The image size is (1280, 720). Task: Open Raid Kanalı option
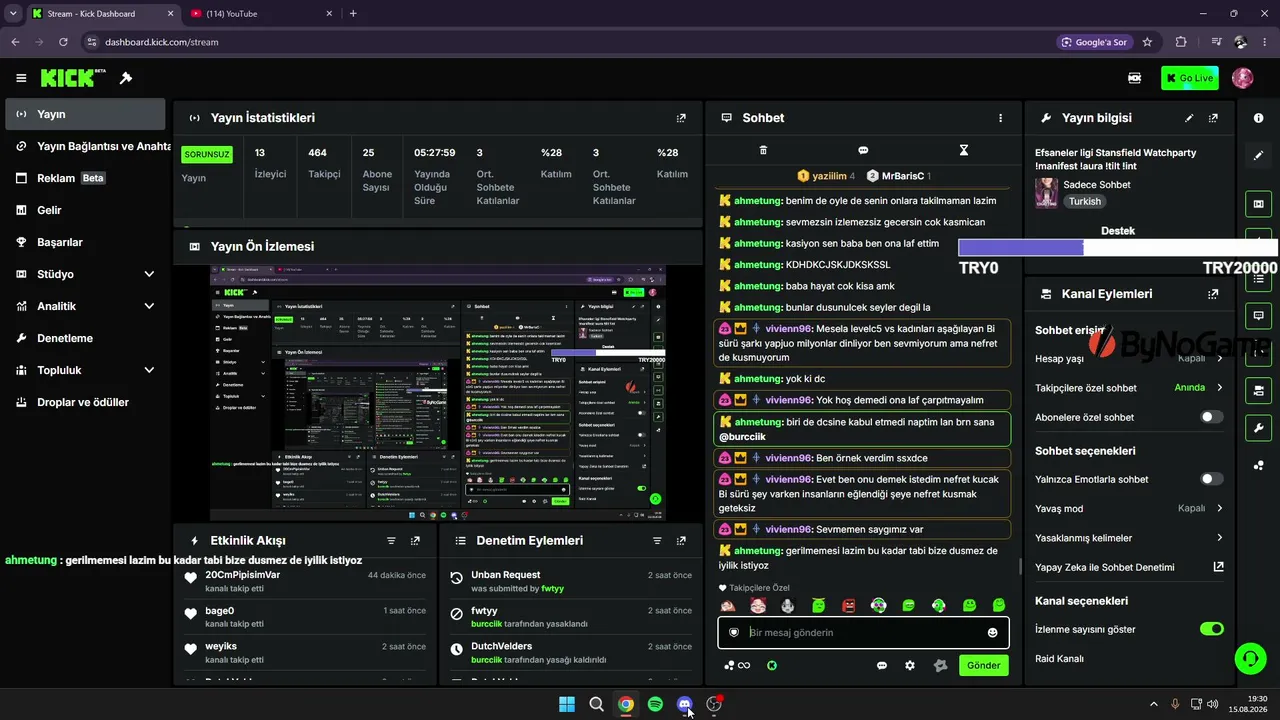tap(1059, 659)
